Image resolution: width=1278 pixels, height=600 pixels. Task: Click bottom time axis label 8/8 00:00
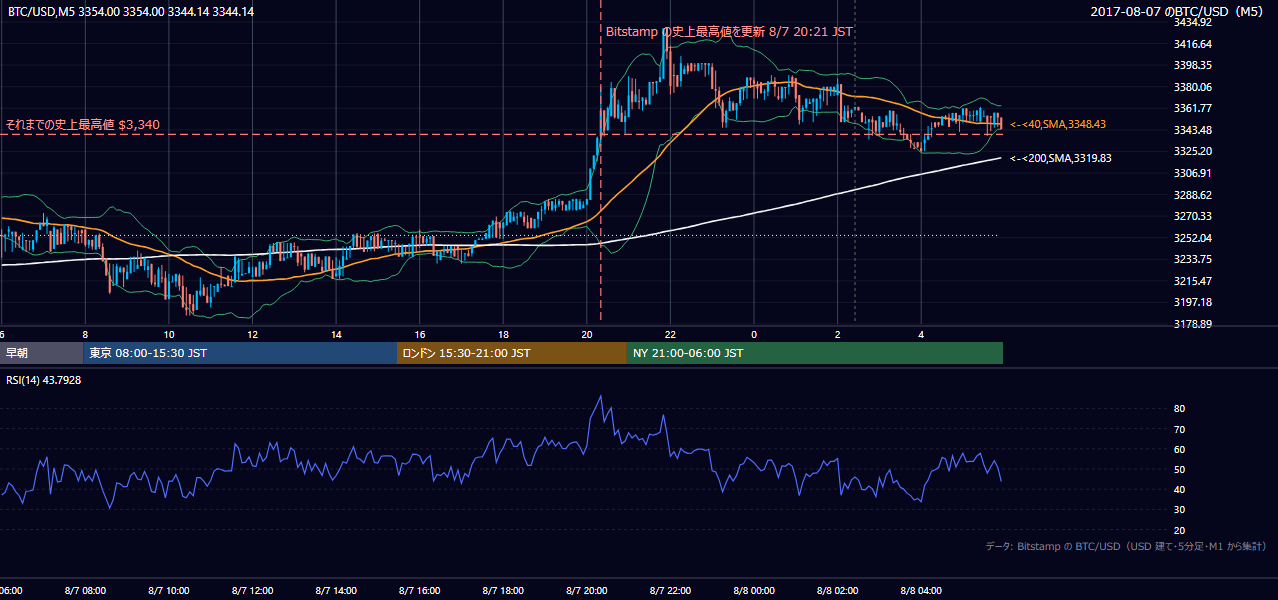(x=755, y=591)
